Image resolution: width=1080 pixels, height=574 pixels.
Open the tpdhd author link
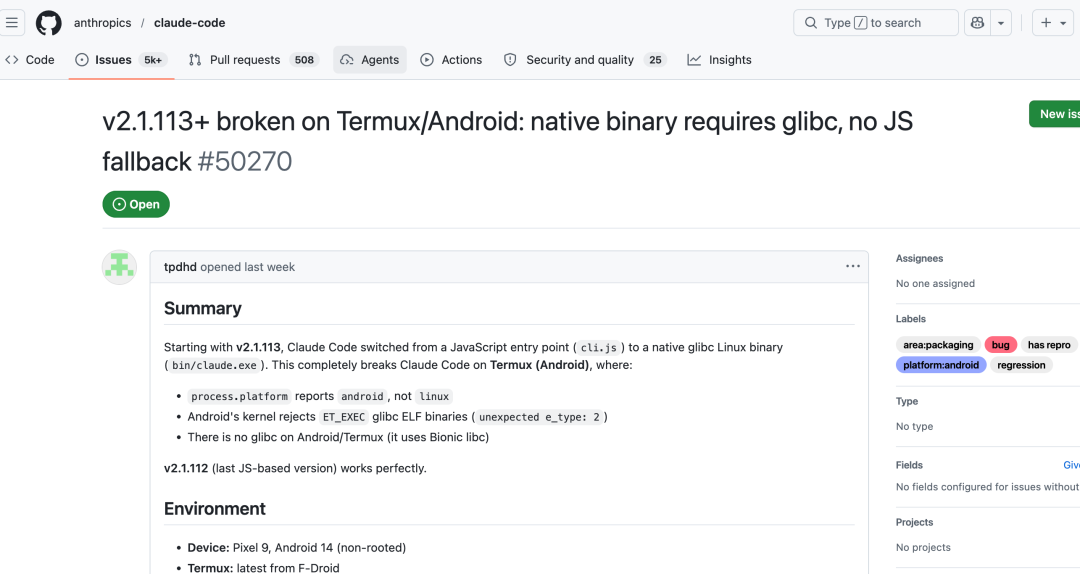coord(180,267)
